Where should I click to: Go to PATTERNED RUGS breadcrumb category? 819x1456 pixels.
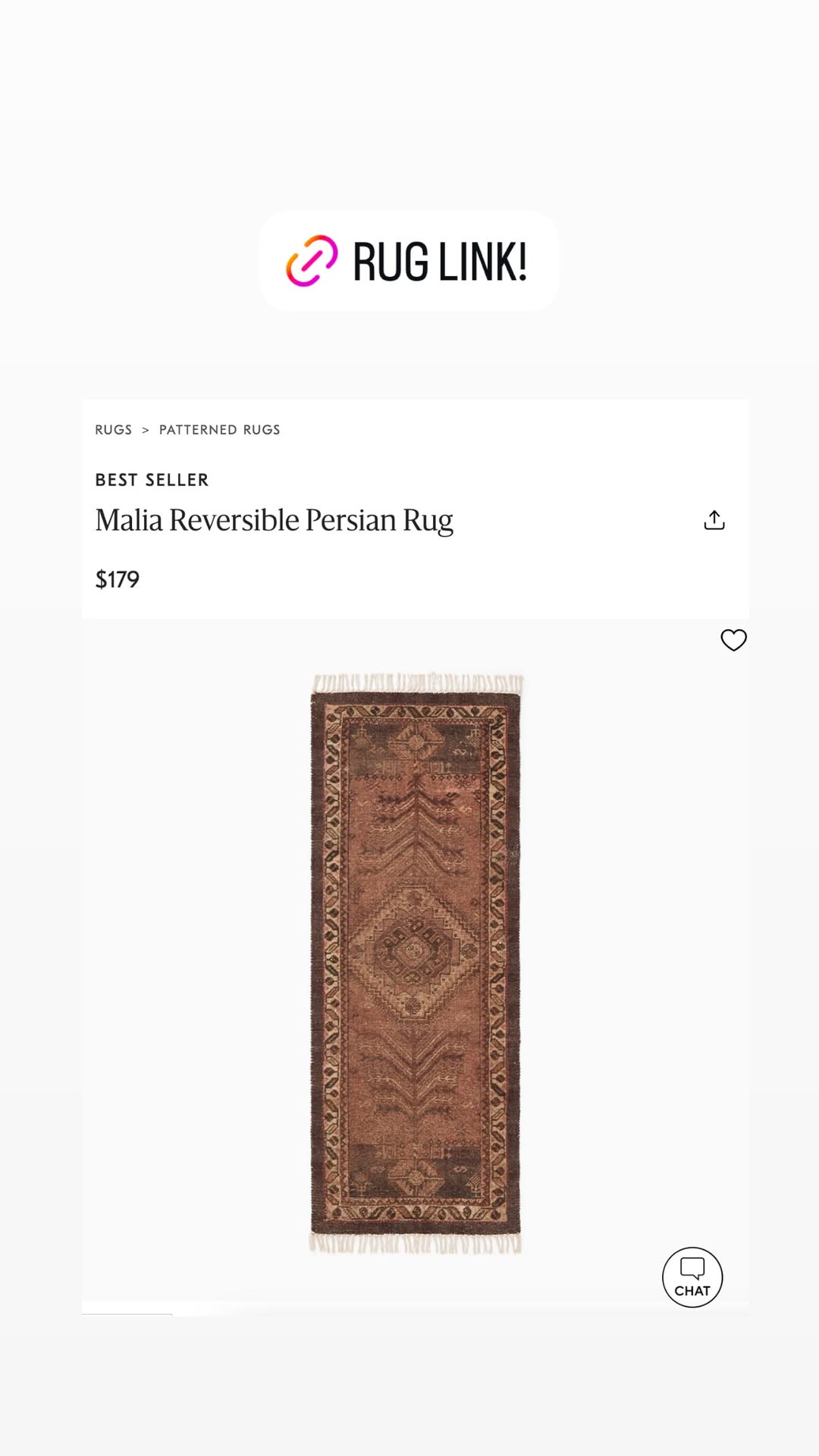pyautogui.click(x=220, y=430)
